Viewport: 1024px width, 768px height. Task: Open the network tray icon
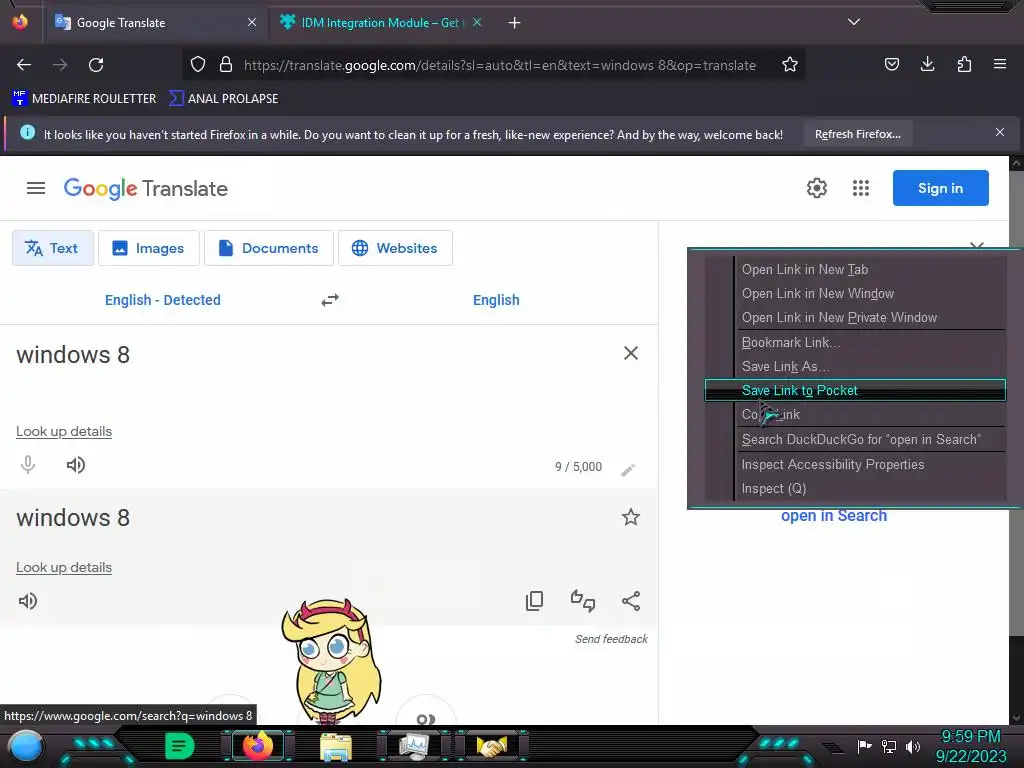point(889,746)
